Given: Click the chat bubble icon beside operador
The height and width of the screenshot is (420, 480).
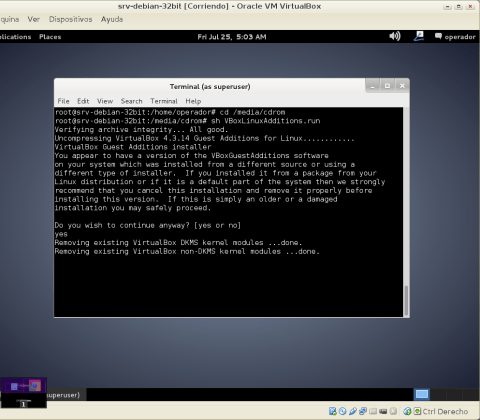Looking at the screenshot, I should tap(438, 36).
